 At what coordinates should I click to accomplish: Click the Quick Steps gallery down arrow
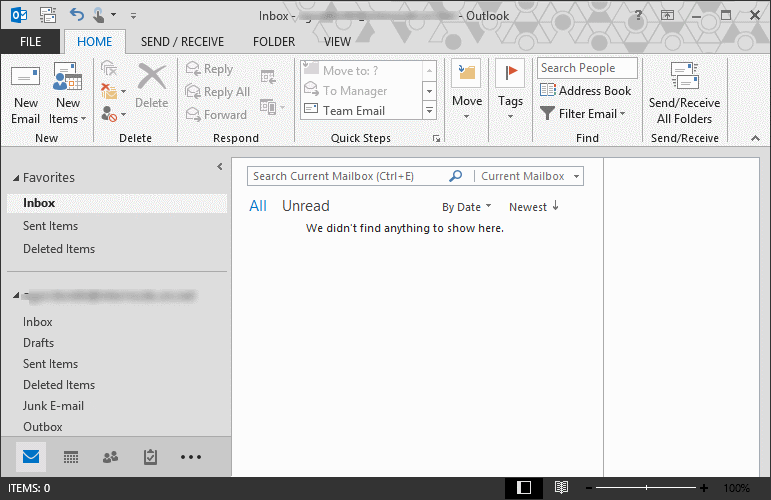(429, 91)
